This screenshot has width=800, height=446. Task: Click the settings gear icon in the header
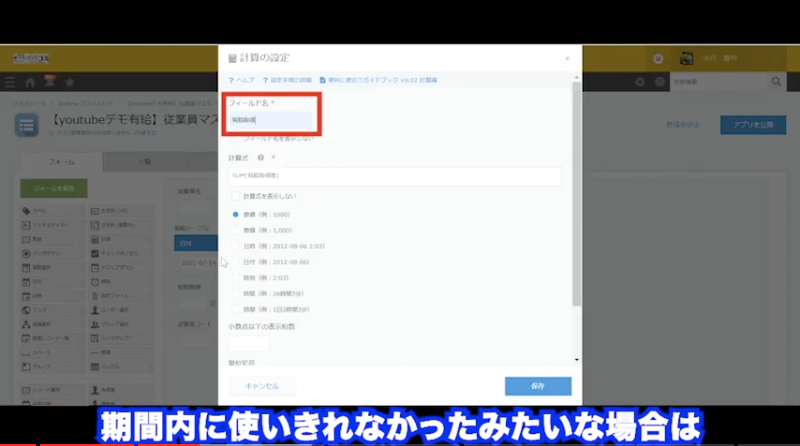point(640,81)
